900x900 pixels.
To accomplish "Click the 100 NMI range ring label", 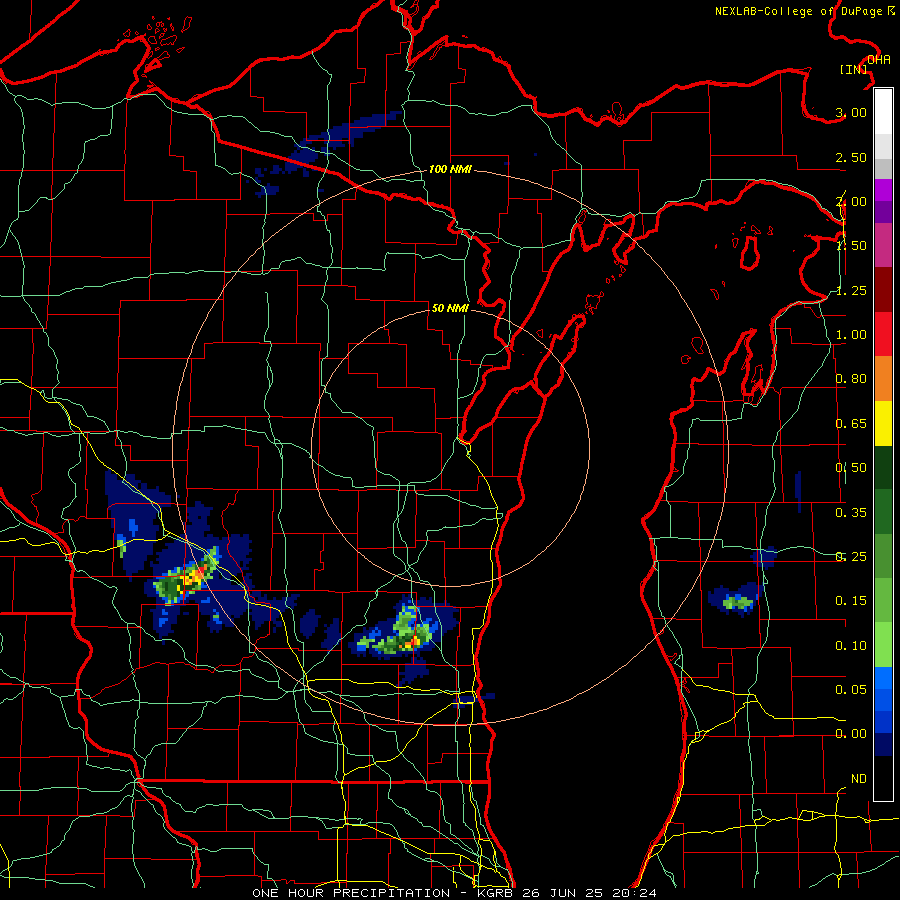I will click(x=450, y=169).
